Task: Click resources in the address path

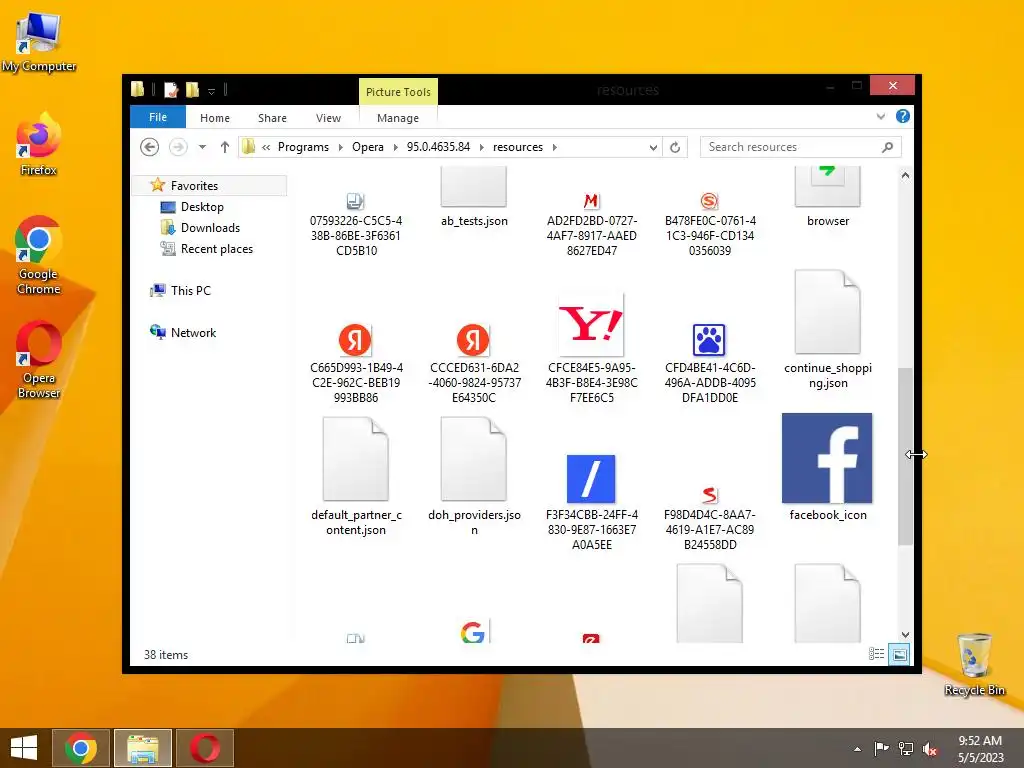Action: pyautogui.click(x=518, y=147)
